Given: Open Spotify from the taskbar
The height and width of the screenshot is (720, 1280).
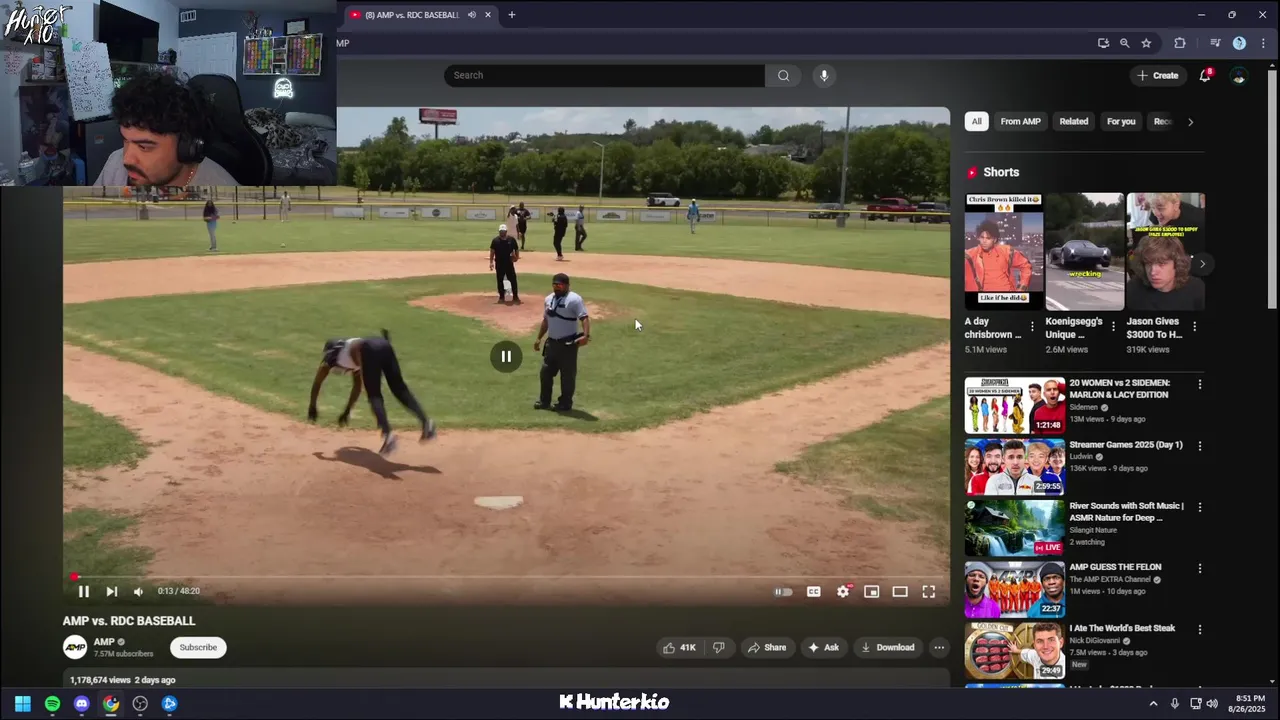Looking at the screenshot, I should point(52,704).
